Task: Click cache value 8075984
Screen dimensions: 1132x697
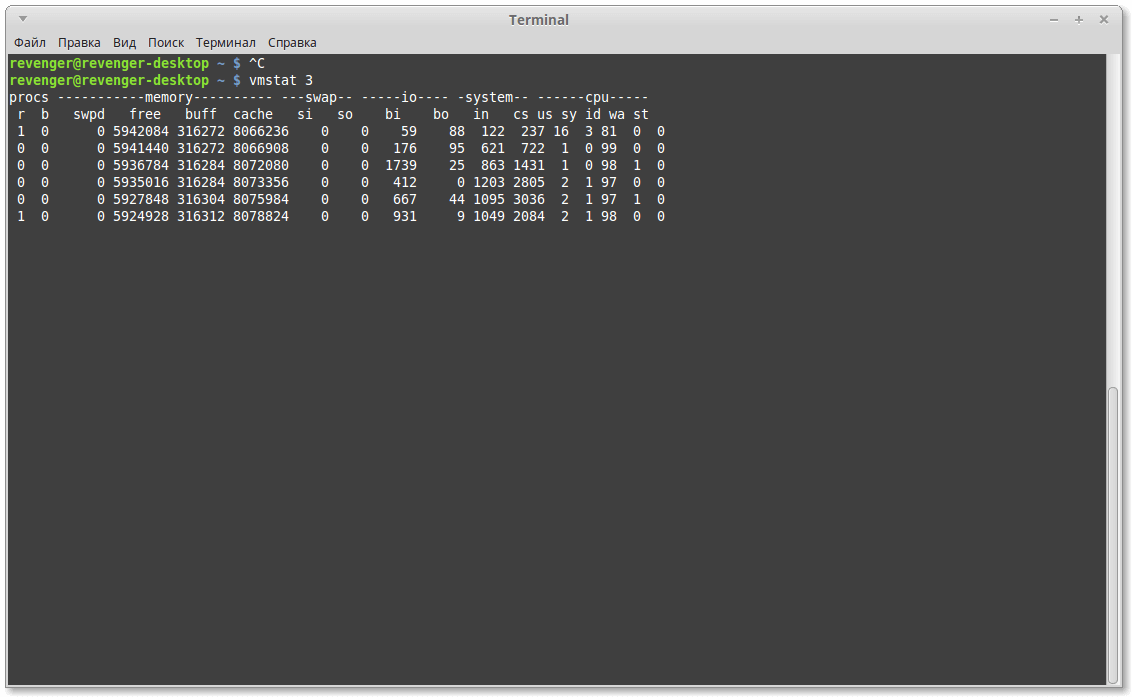Action: 261,199
